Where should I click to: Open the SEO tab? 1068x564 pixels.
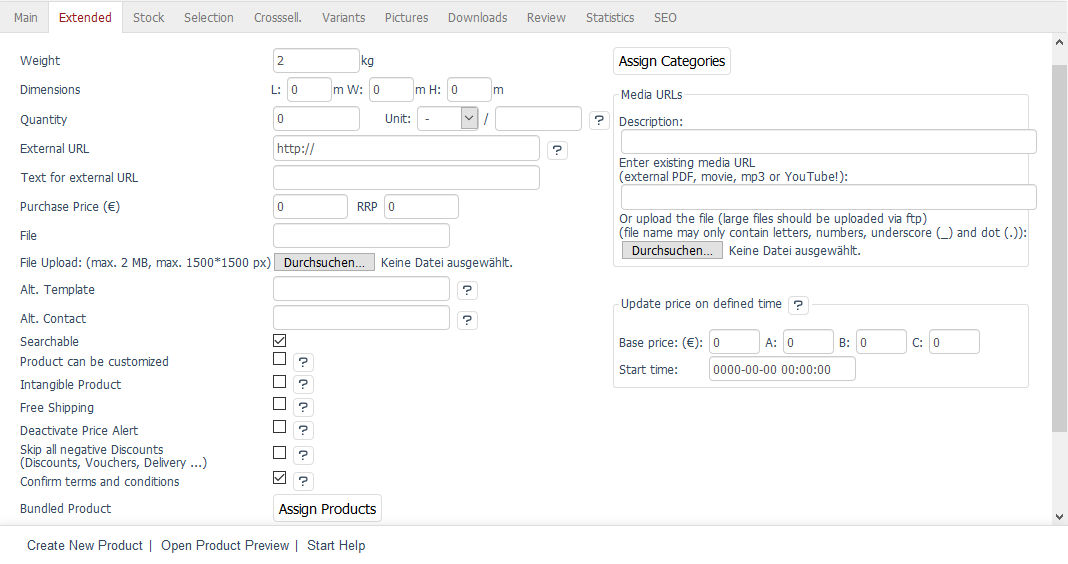665,18
